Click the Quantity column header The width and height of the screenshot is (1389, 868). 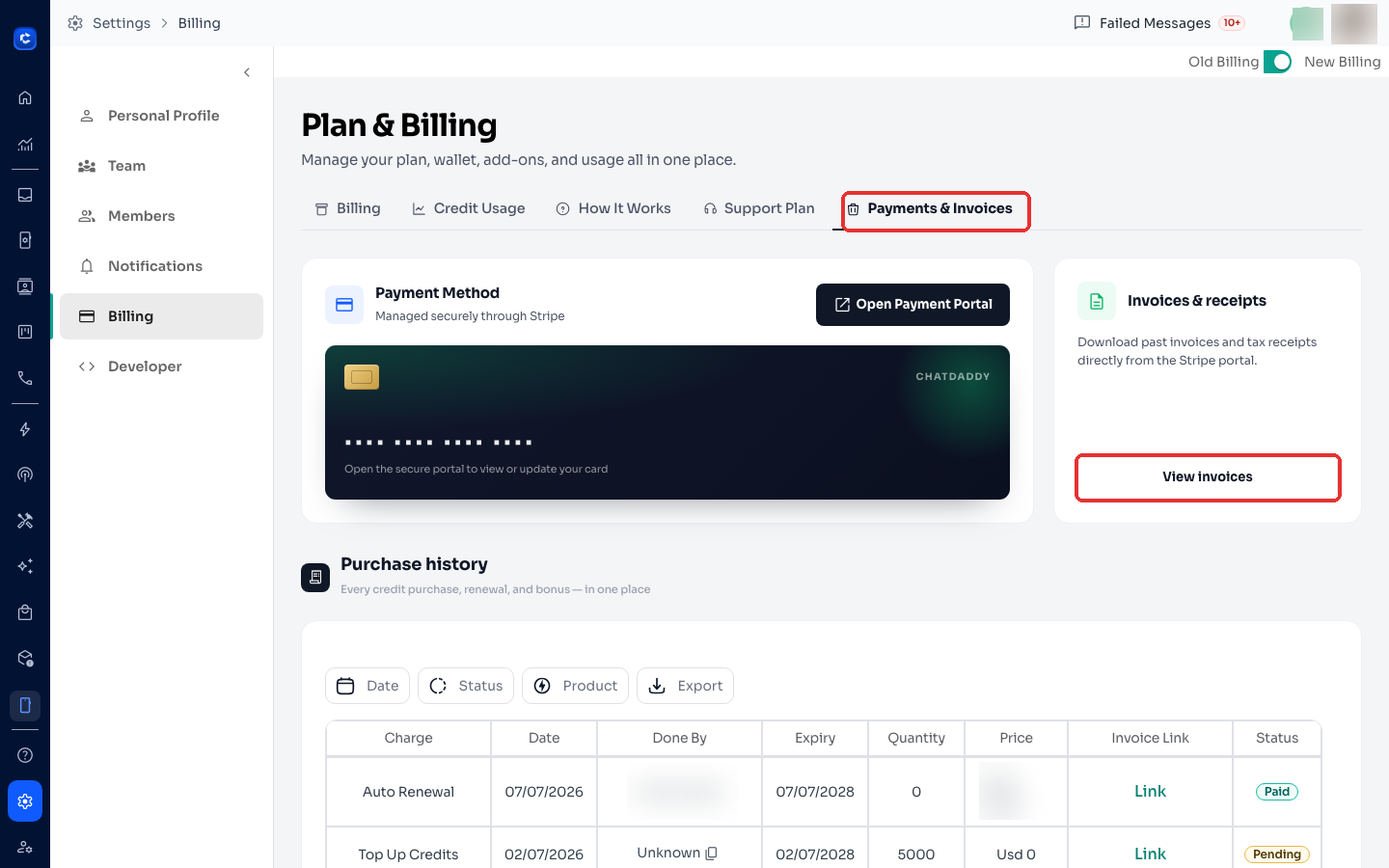tap(916, 738)
